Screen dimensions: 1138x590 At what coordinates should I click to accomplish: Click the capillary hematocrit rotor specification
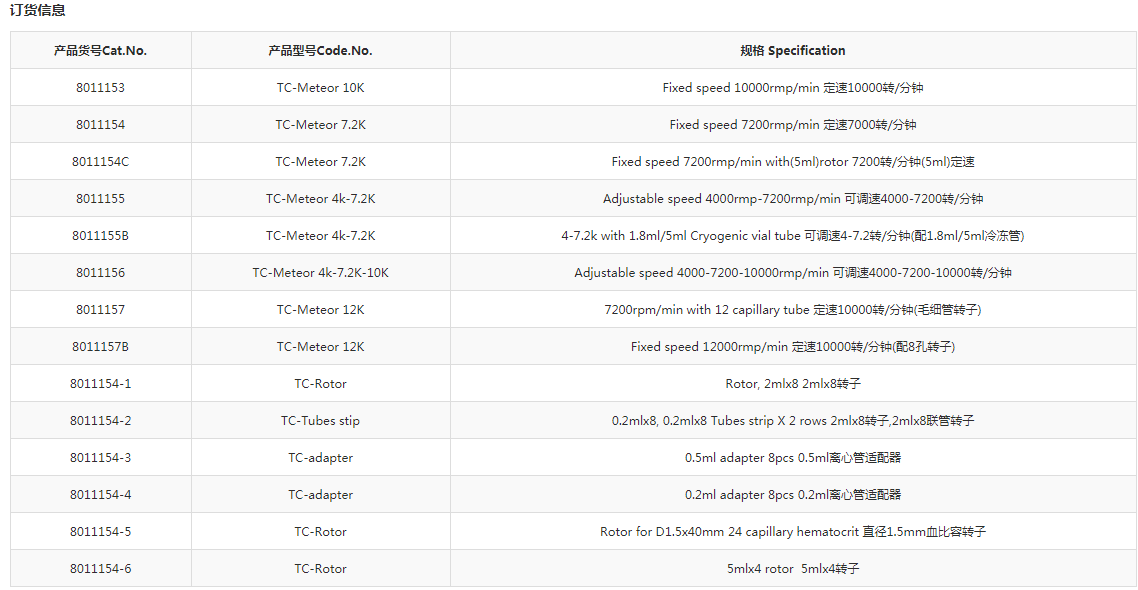pos(793,531)
